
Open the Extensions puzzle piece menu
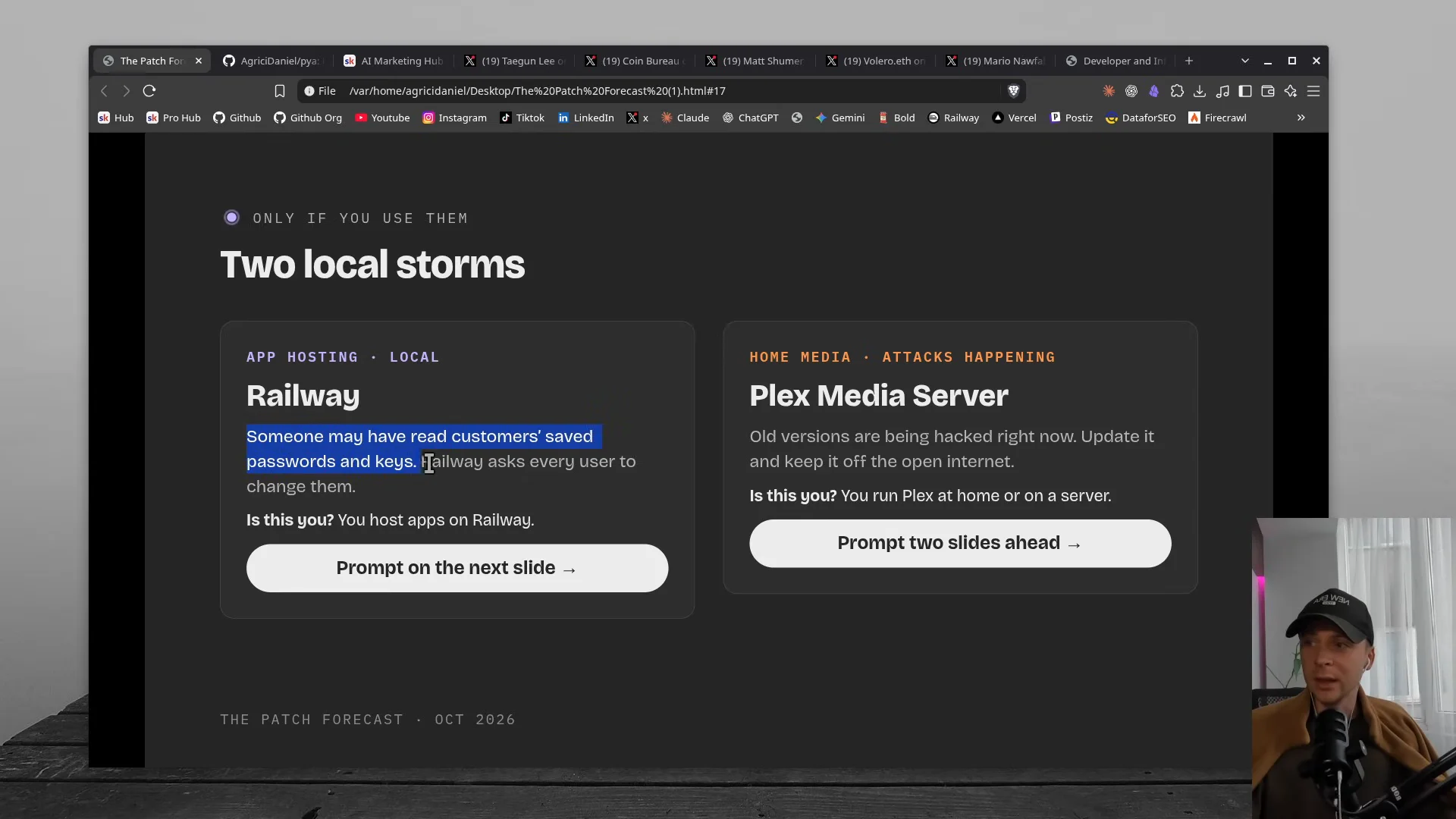pyautogui.click(x=1177, y=91)
